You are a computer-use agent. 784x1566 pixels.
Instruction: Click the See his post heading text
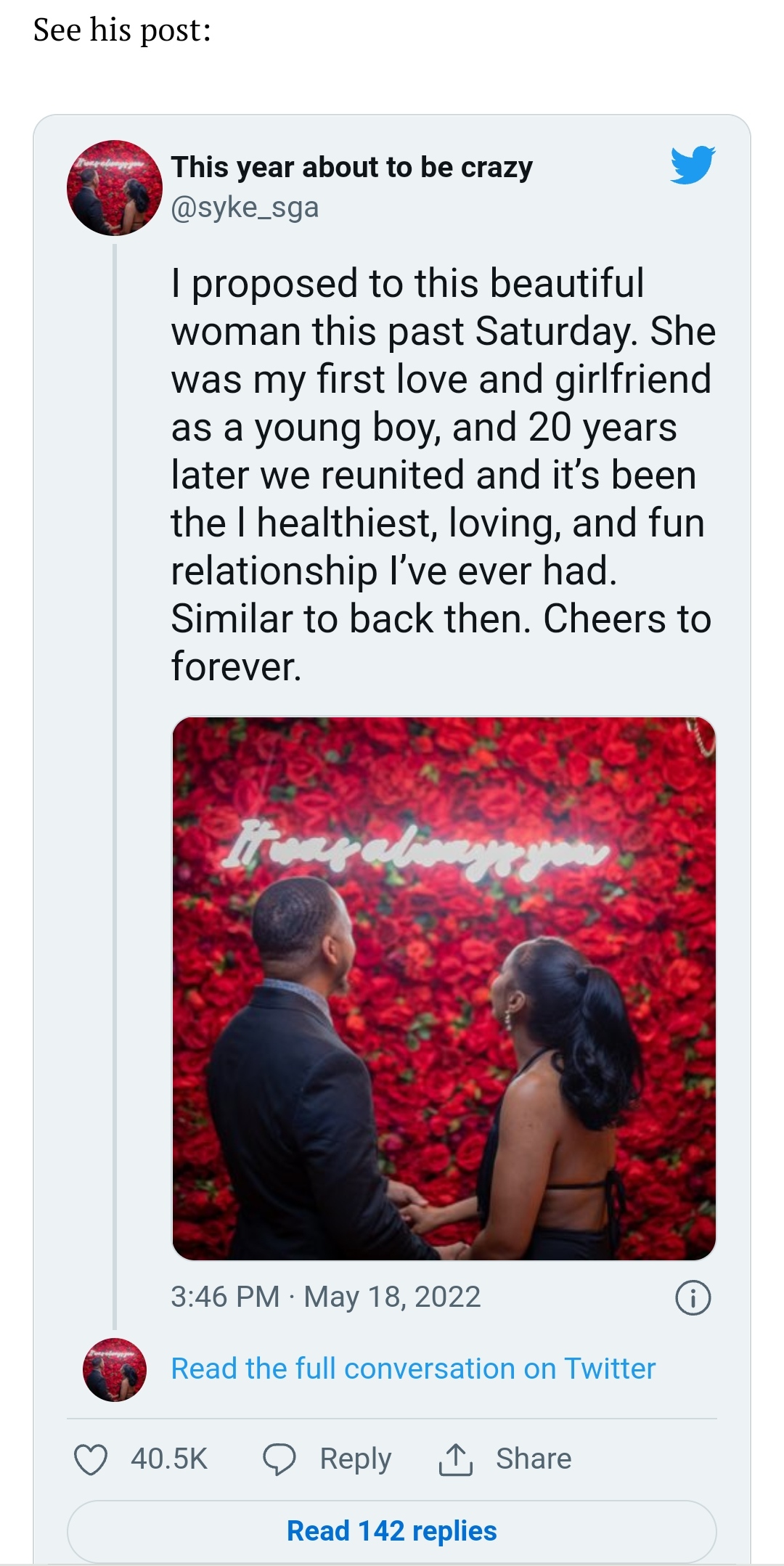pyautogui.click(x=122, y=30)
